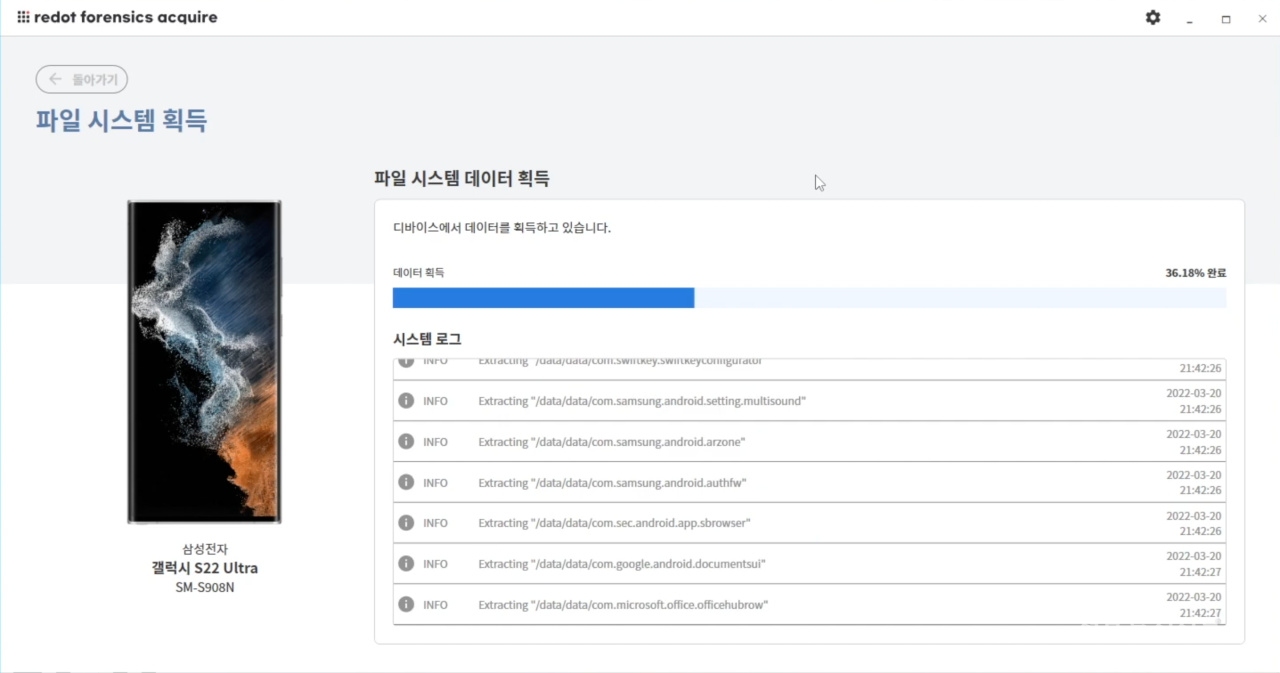Viewport: 1280px width, 673px height.
Task: Click the INFO icon on the multisound log entry
Action: pos(406,400)
